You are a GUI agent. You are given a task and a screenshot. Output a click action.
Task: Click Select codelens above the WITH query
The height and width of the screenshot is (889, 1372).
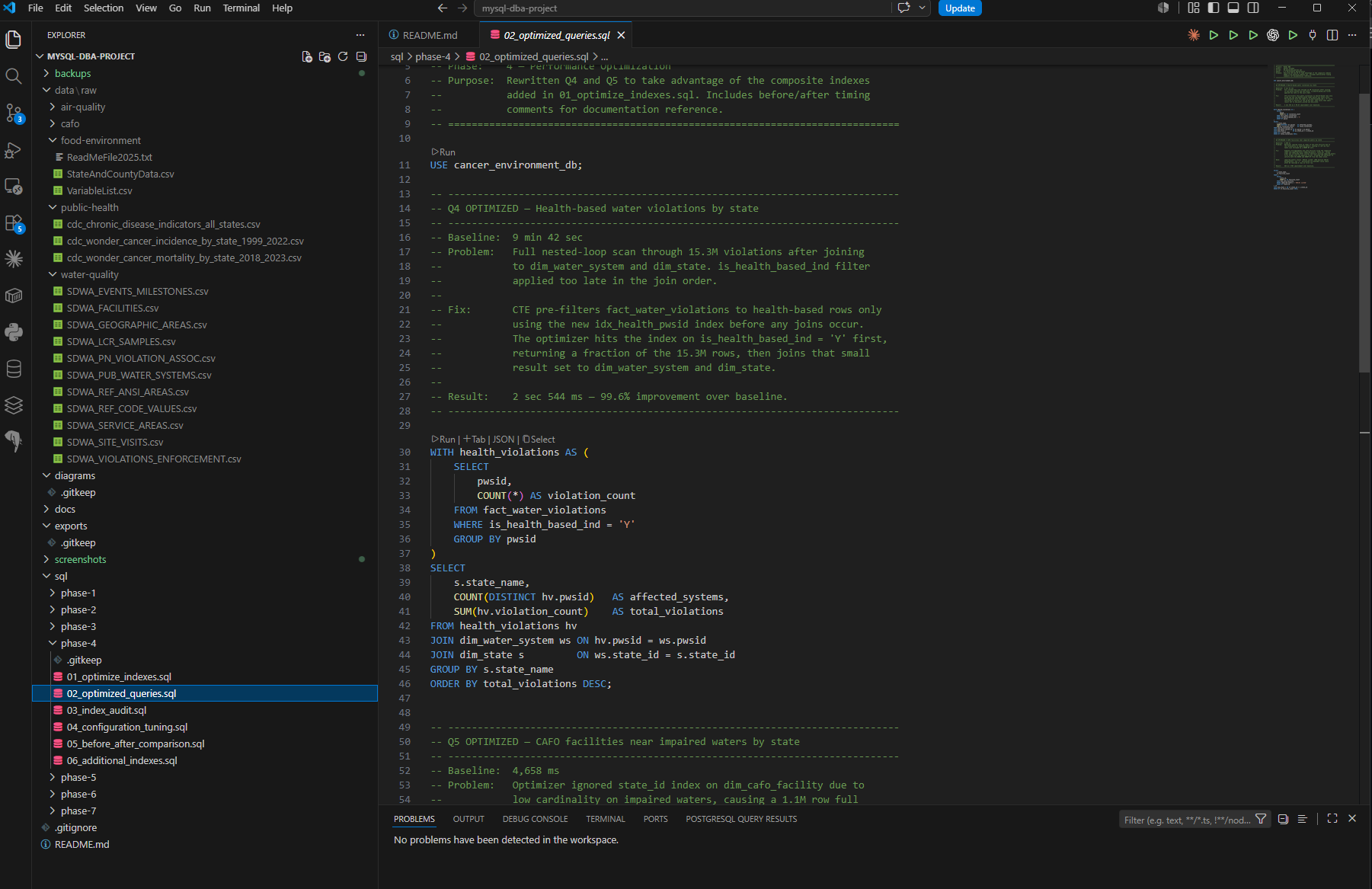539,439
